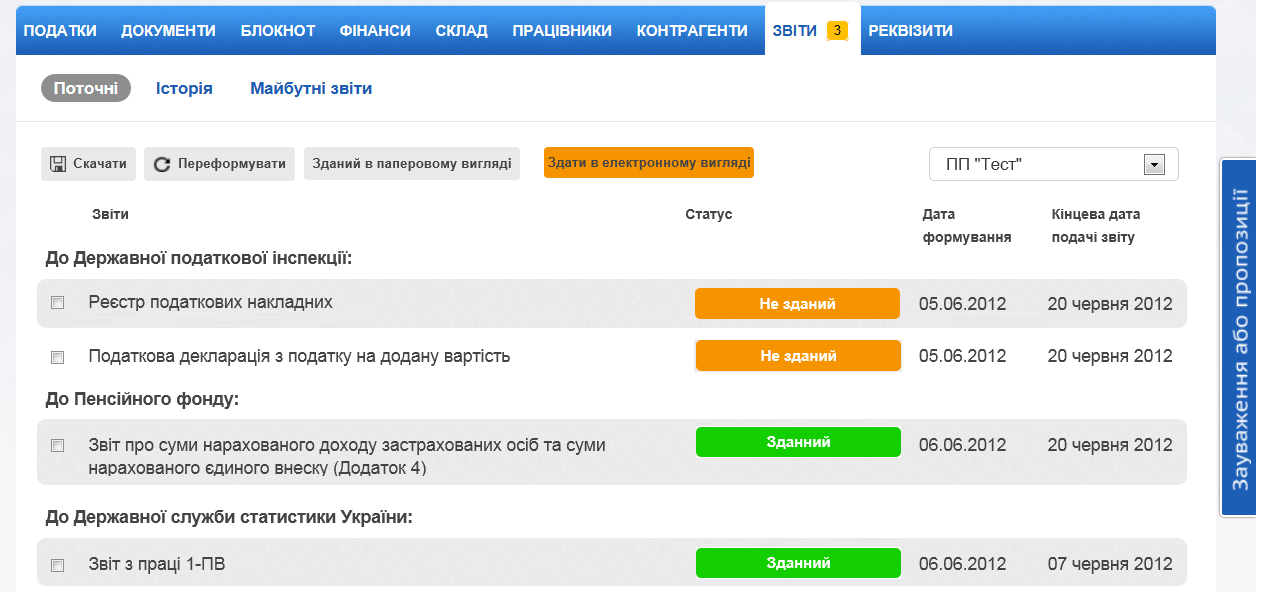The height and width of the screenshot is (592, 1261).
Task: Click Зданий в паперовому вигляді button
Action: [x=412, y=164]
